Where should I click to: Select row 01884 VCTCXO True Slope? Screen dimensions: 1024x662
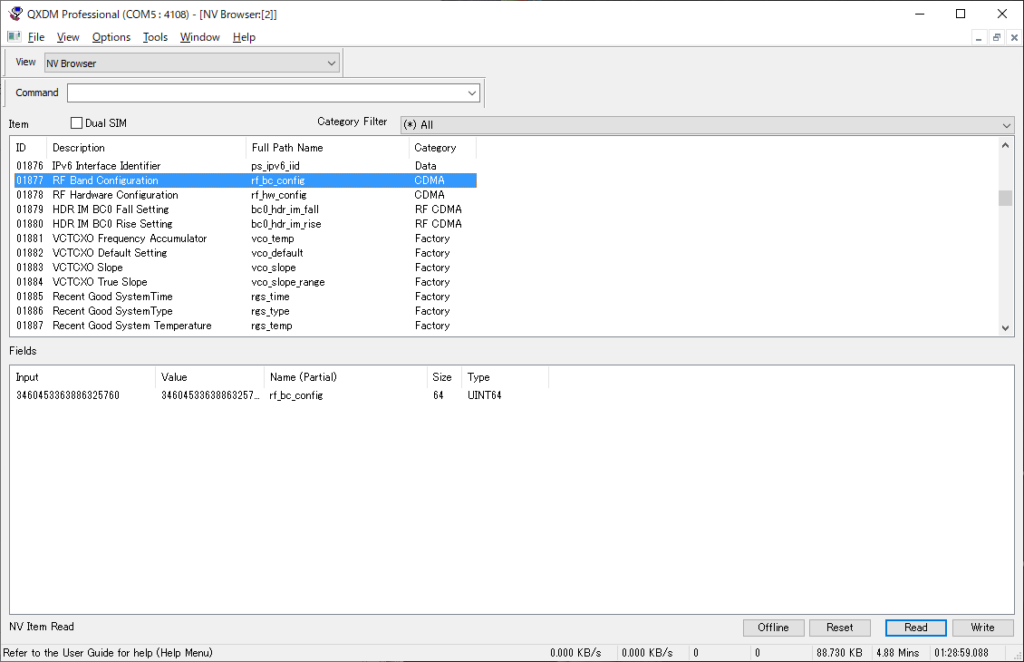click(246, 282)
